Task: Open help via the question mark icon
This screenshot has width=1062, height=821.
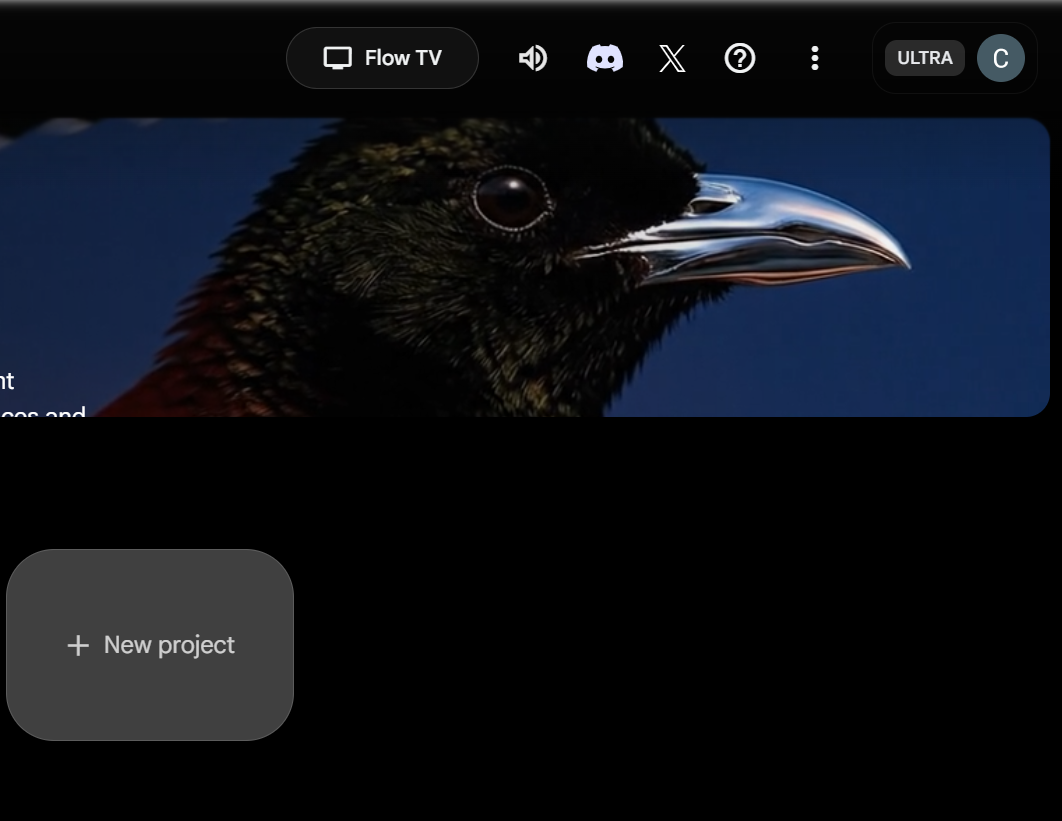Action: [x=740, y=59]
